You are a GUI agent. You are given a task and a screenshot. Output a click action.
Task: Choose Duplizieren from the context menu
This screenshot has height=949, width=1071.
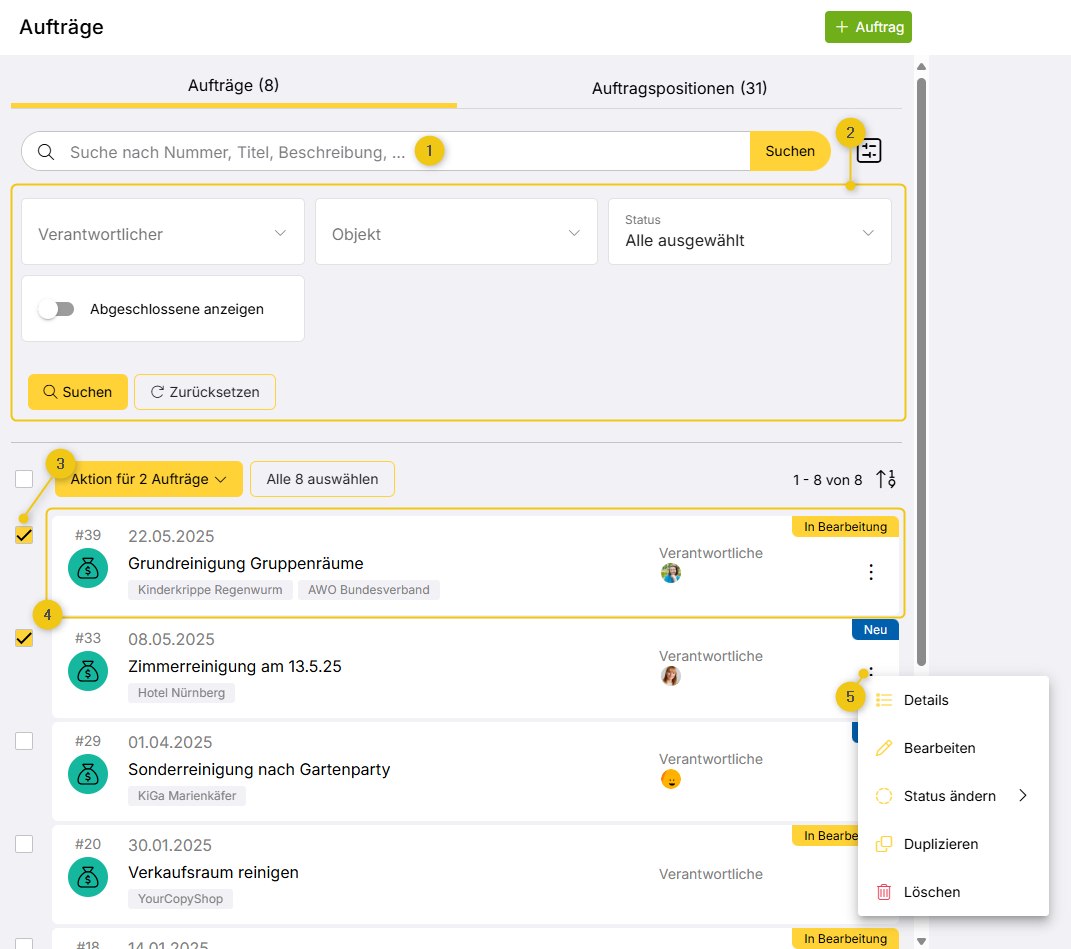[940, 844]
